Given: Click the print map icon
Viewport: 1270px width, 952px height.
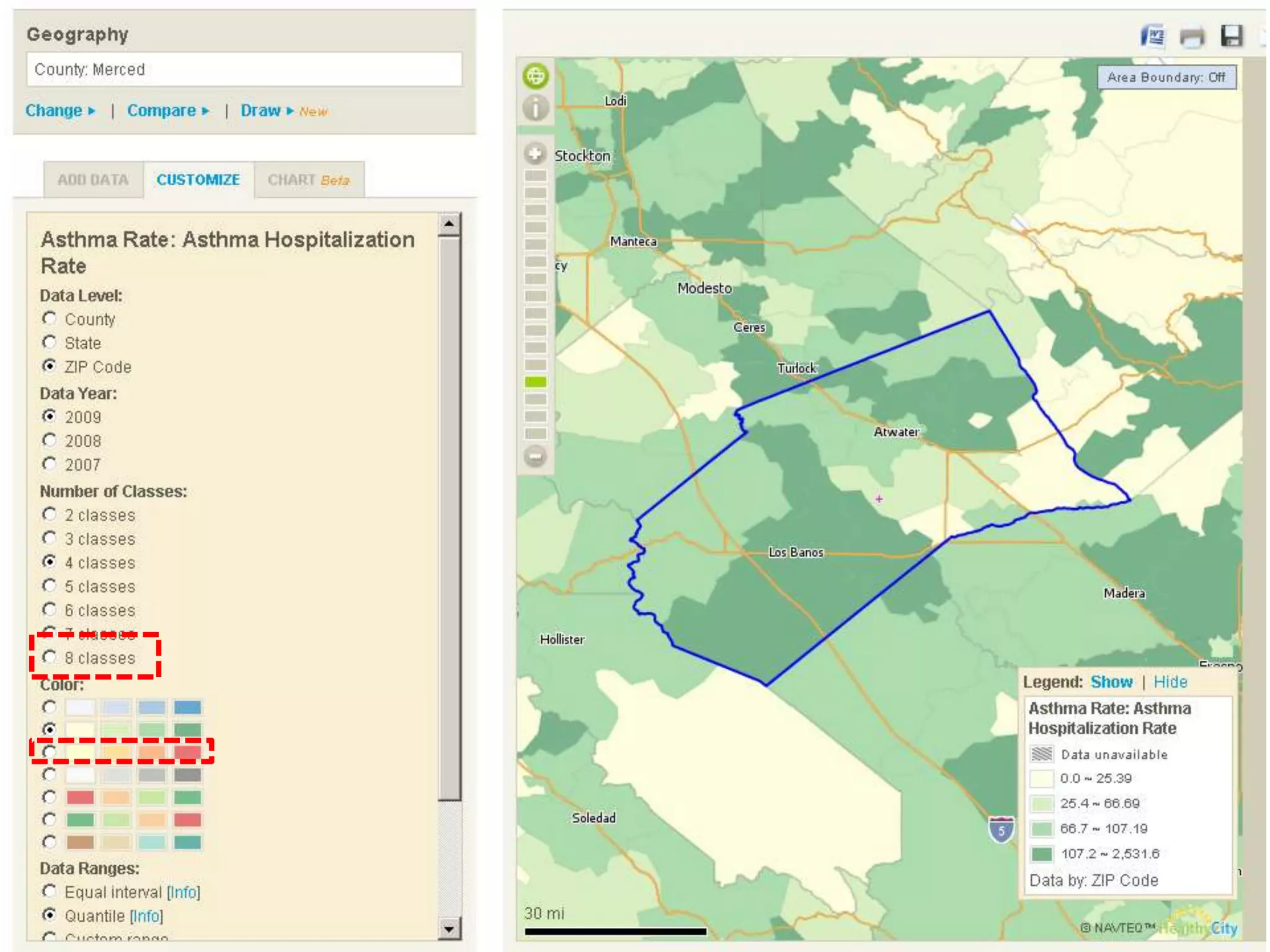Looking at the screenshot, I should (1192, 37).
